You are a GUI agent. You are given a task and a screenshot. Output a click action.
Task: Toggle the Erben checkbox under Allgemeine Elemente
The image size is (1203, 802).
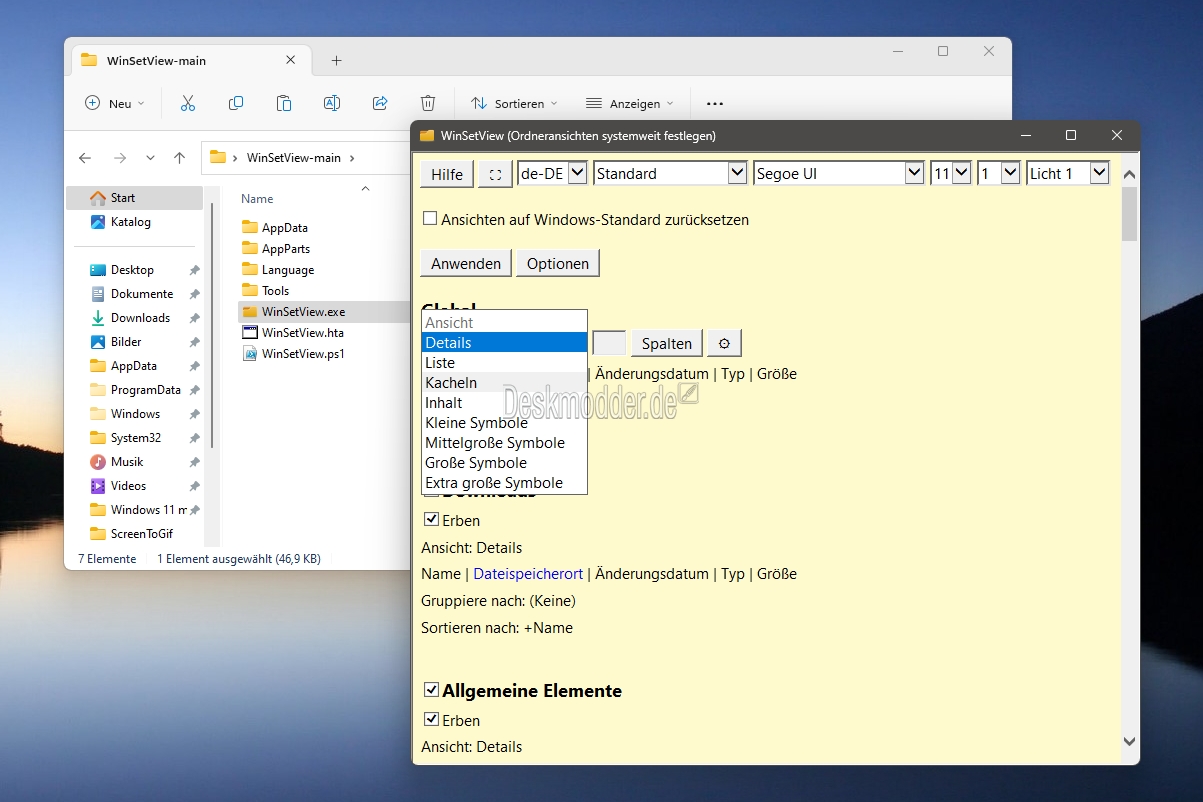point(431,719)
